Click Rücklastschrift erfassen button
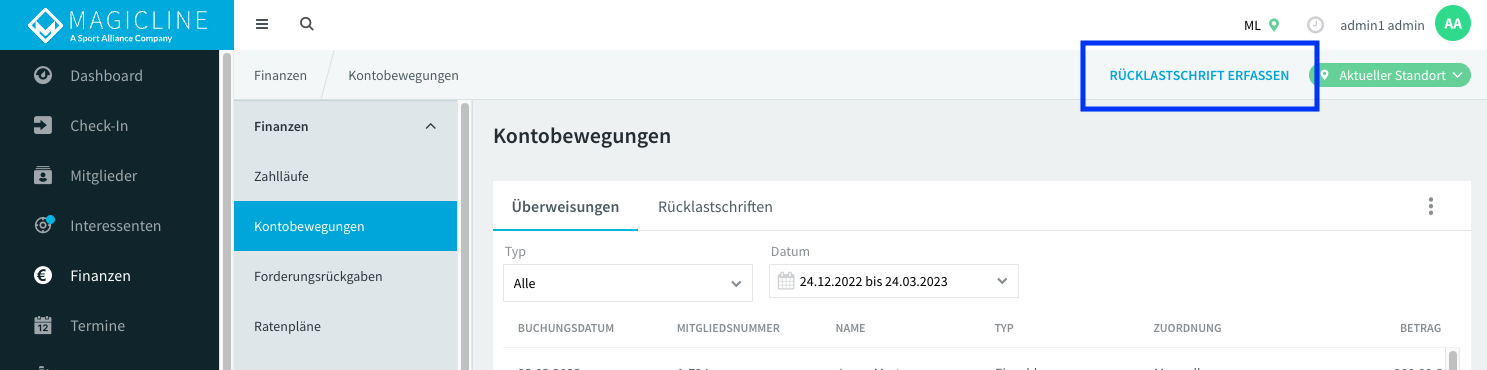This screenshot has height=370, width=1487. coord(1199,75)
